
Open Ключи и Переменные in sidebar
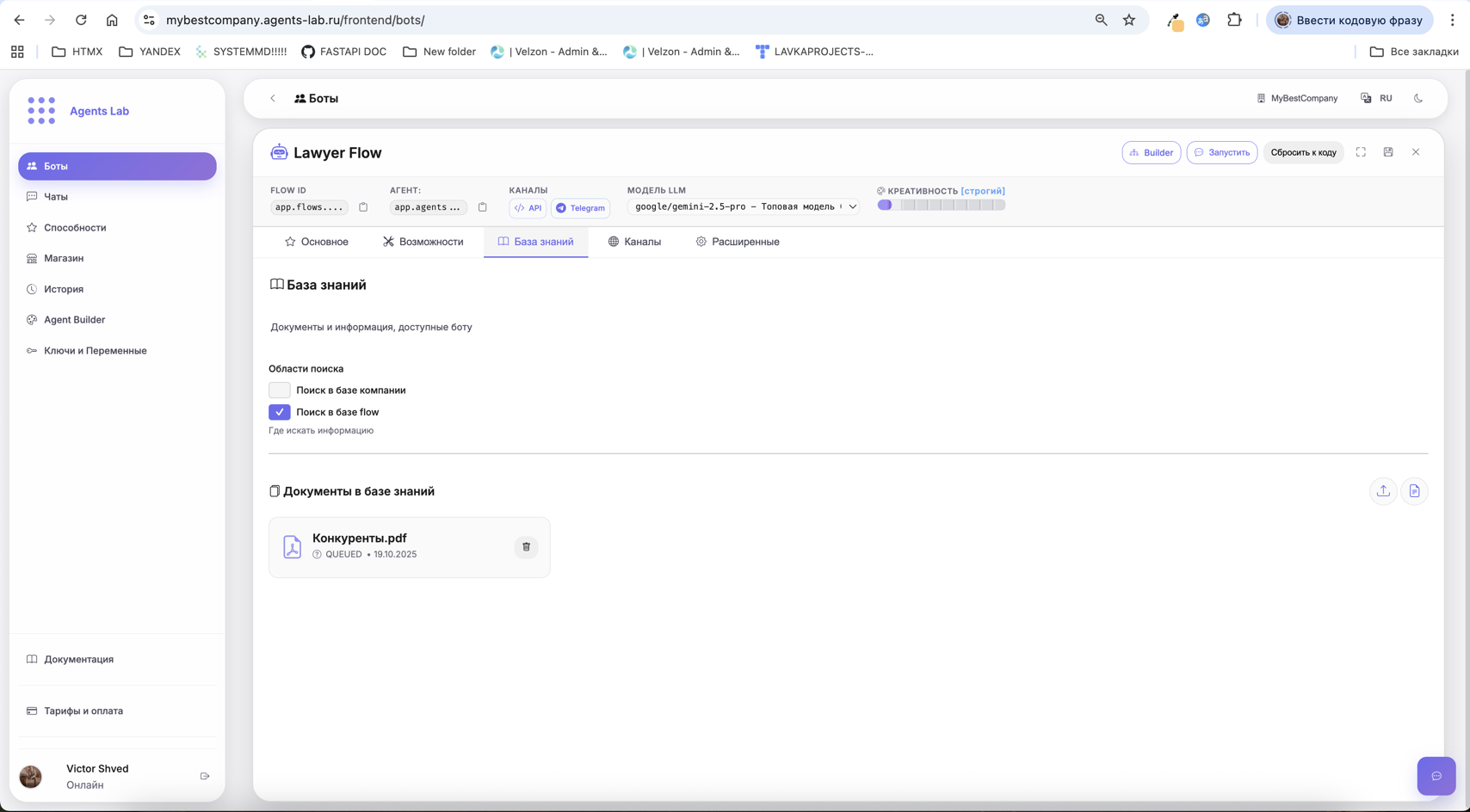95,351
